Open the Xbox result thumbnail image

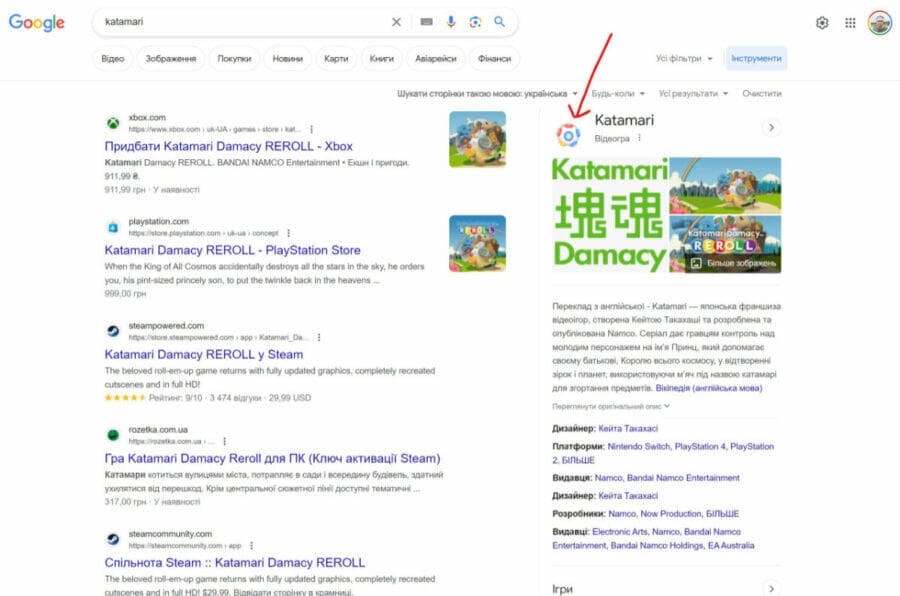click(478, 140)
